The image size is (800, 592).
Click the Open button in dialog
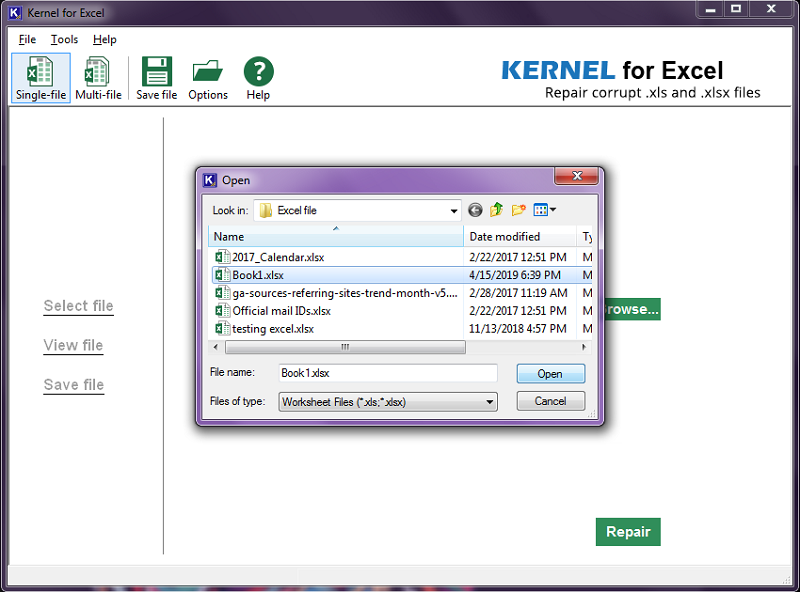[x=551, y=374]
